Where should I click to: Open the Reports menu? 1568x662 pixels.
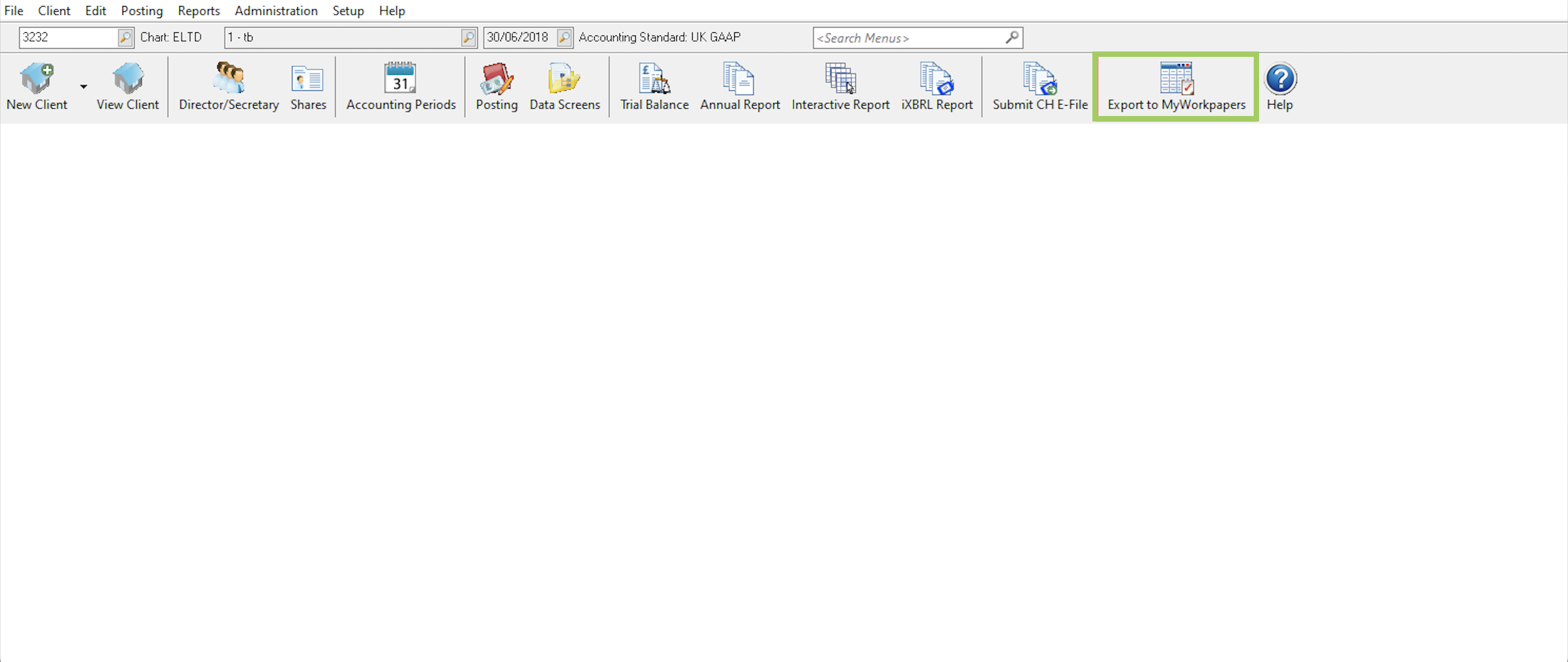click(x=198, y=10)
